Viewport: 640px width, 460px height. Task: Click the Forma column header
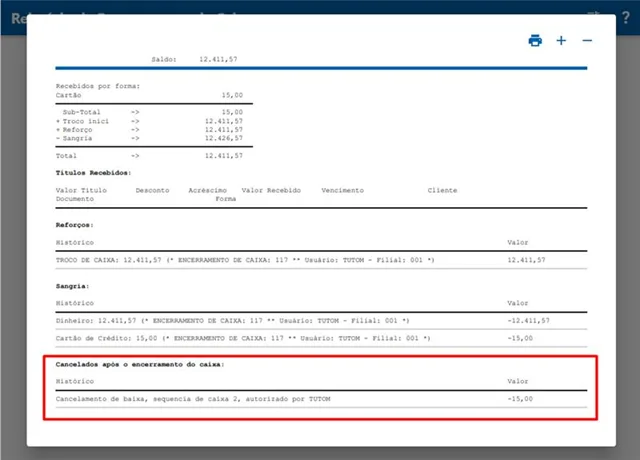pos(226,199)
